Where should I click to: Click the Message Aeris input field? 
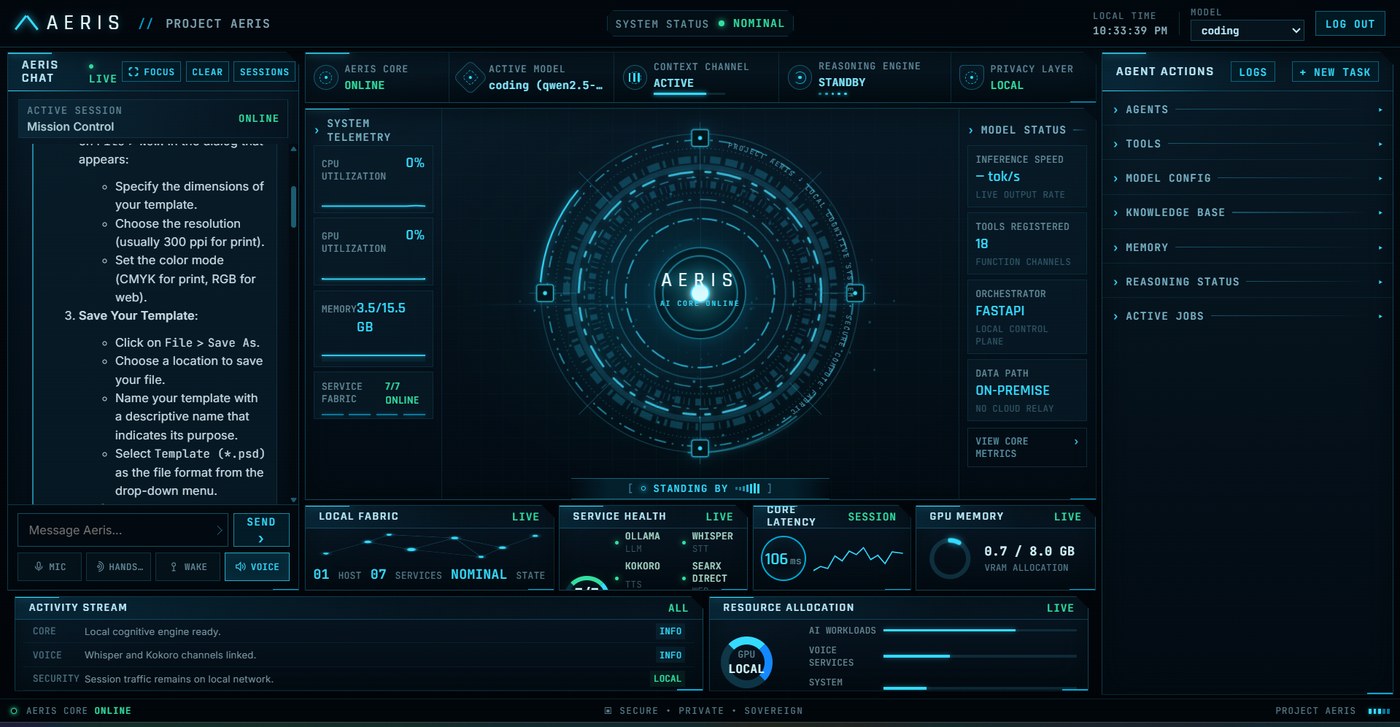point(123,530)
